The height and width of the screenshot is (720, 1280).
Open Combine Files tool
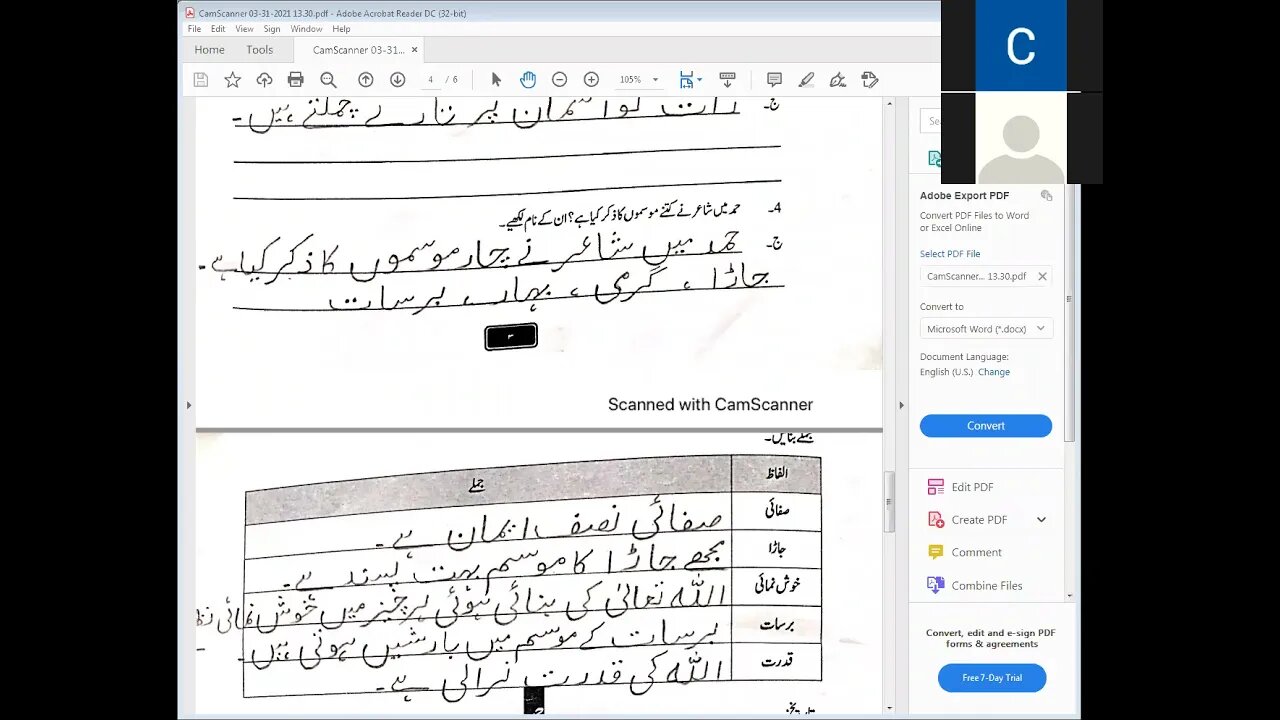[974, 585]
